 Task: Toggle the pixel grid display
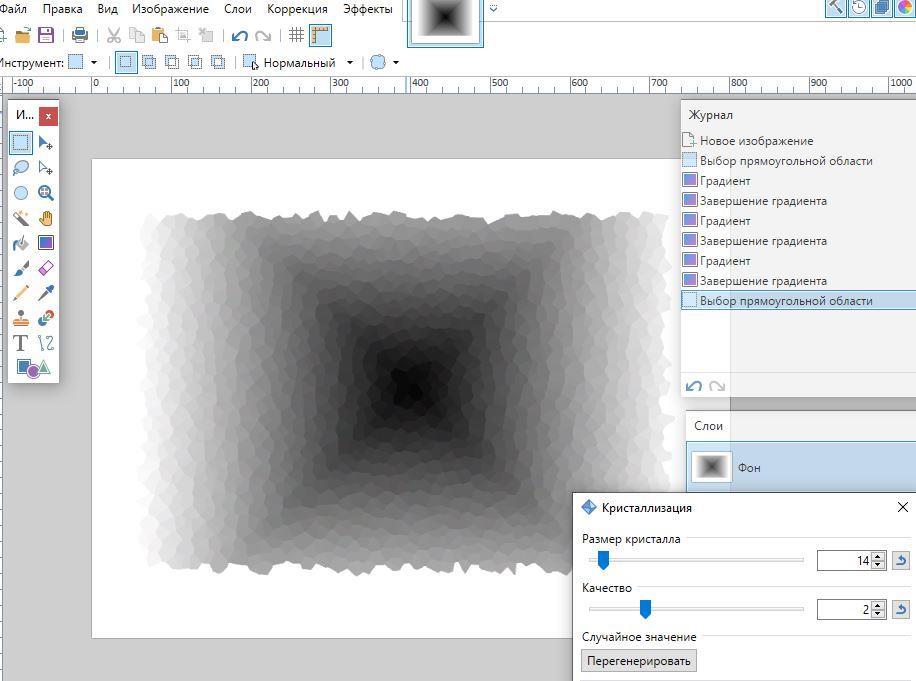tap(296, 36)
